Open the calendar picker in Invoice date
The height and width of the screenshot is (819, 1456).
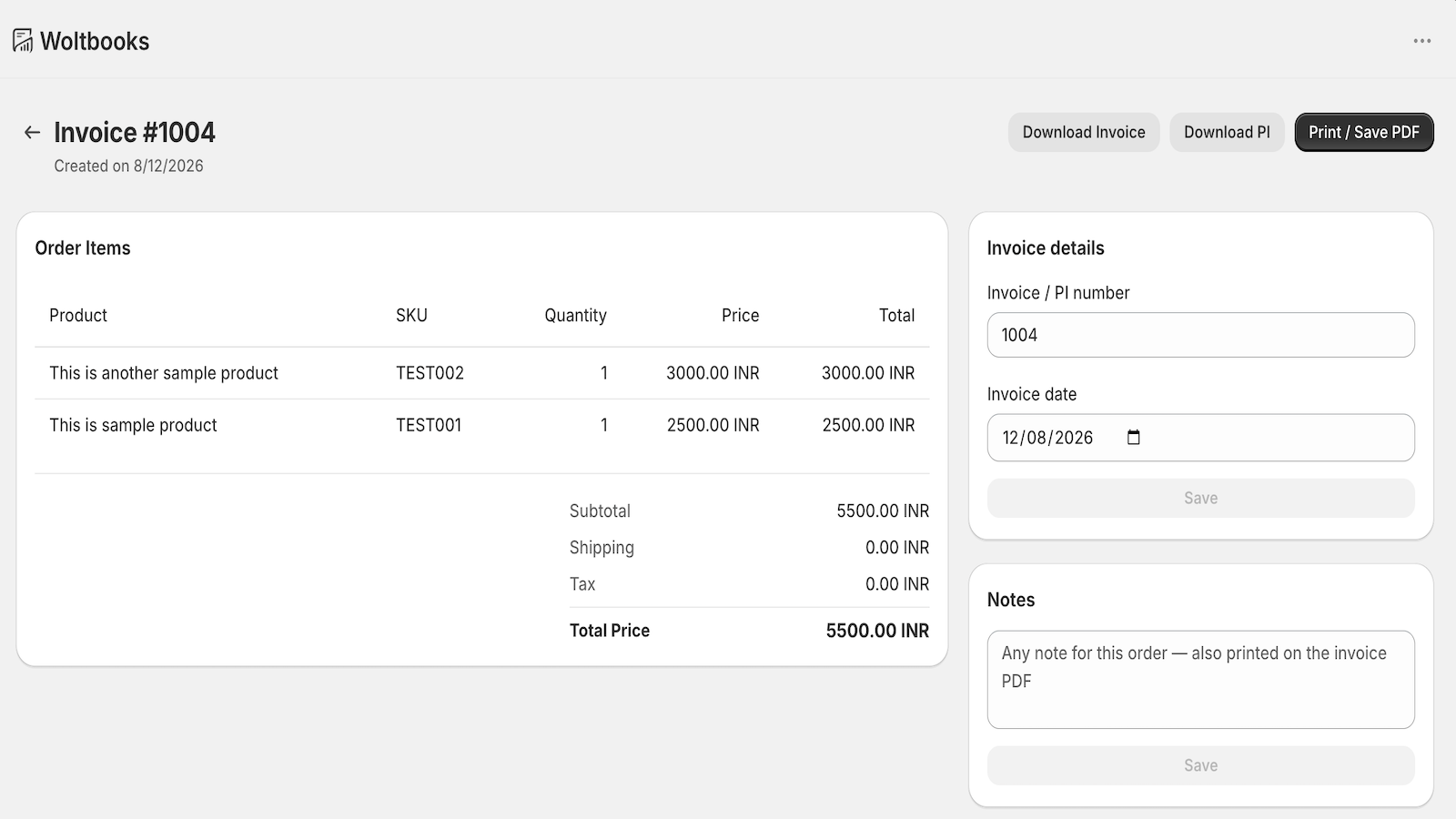pos(1134,438)
